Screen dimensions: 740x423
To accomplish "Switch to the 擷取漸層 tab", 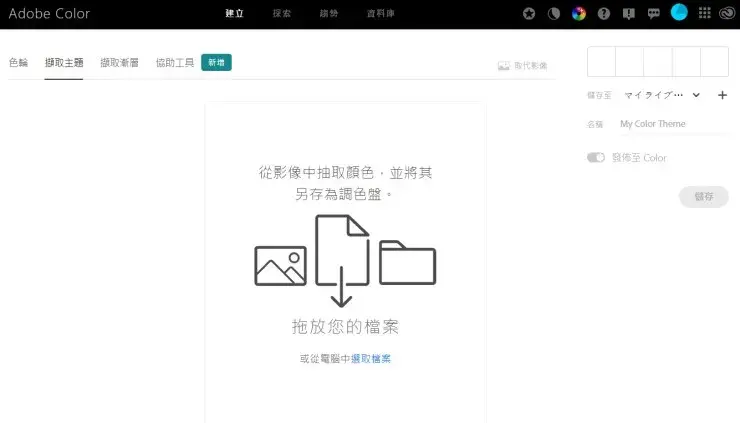I will [x=119, y=62].
